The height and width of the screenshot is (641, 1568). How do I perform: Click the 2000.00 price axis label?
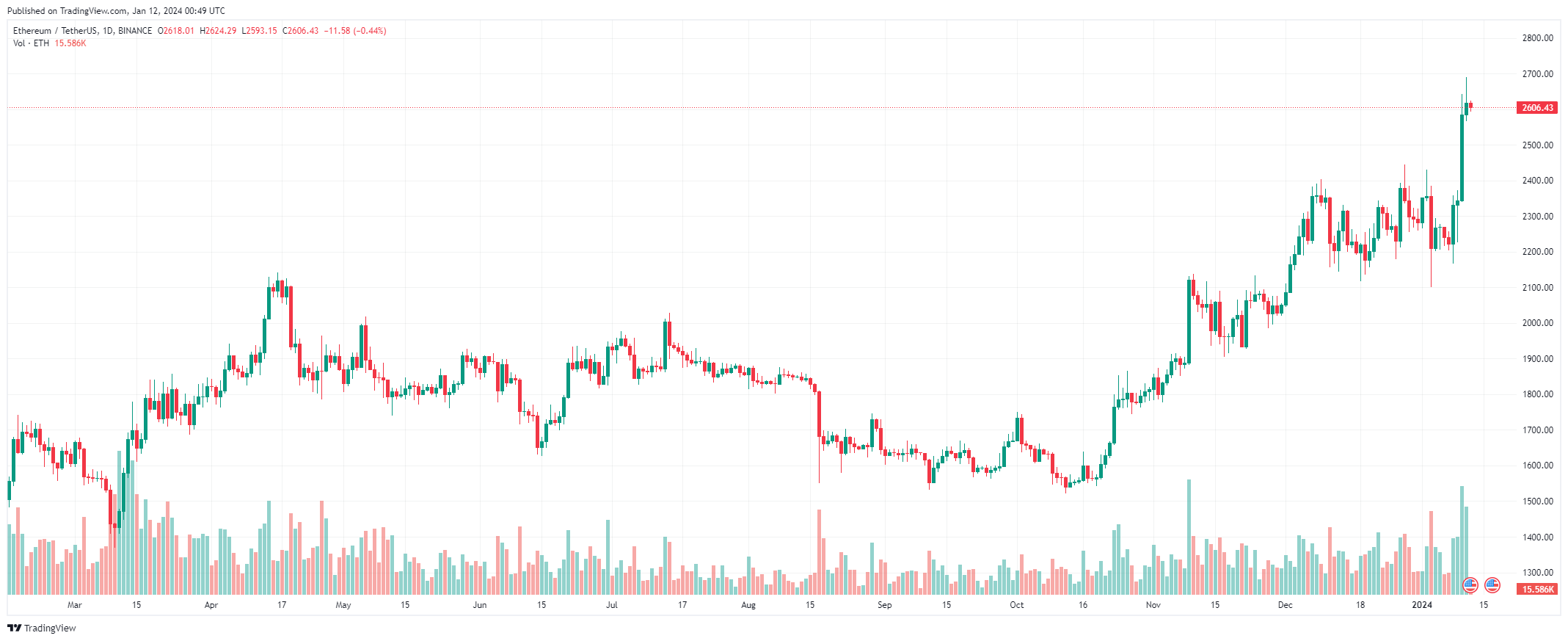click(1537, 323)
